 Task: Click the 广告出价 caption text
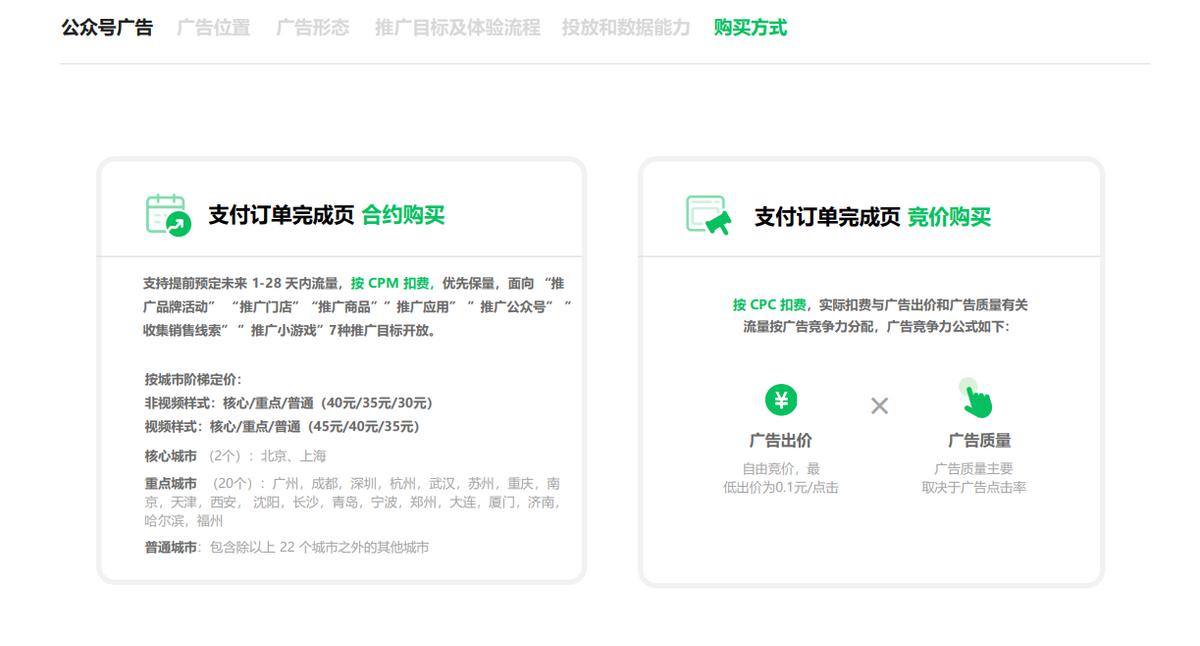[x=782, y=438]
